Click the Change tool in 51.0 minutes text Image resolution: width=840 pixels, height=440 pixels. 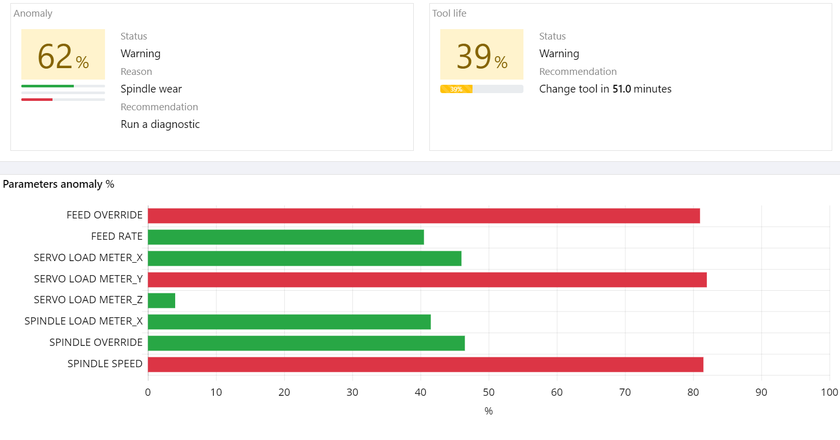(605, 89)
